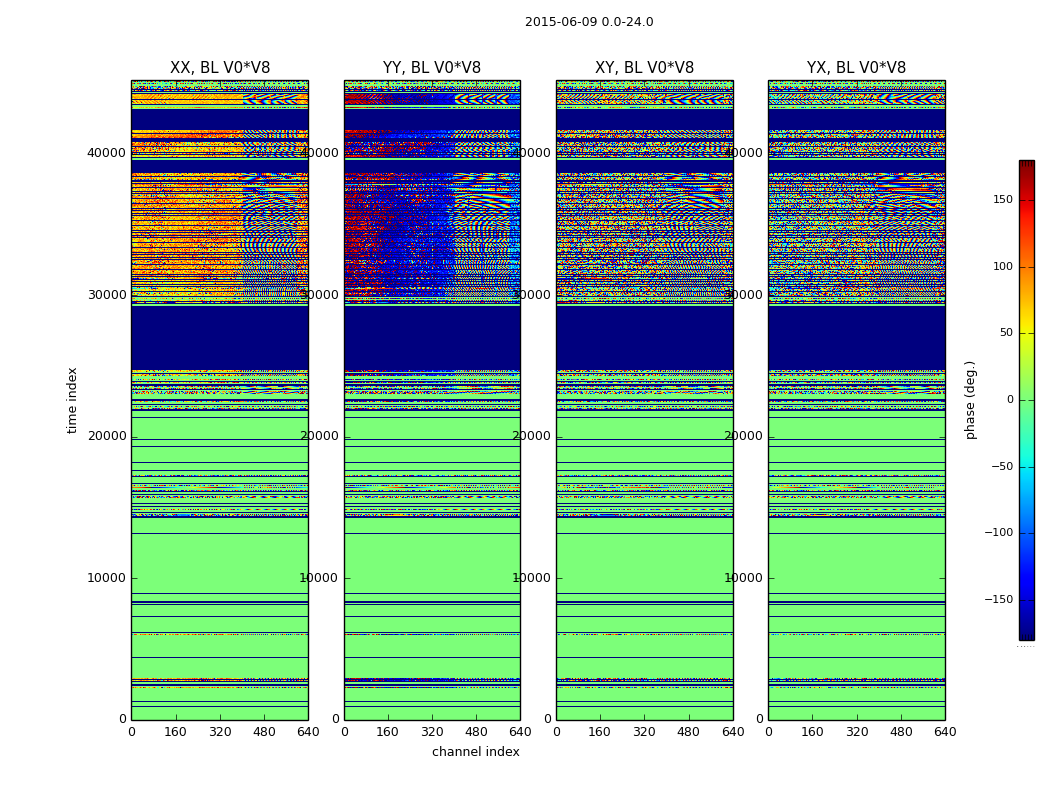Screen dimensions: 1050x800
Task: Select the "XX, BL V0*V8" subplot title
Action: [x=220, y=68]
